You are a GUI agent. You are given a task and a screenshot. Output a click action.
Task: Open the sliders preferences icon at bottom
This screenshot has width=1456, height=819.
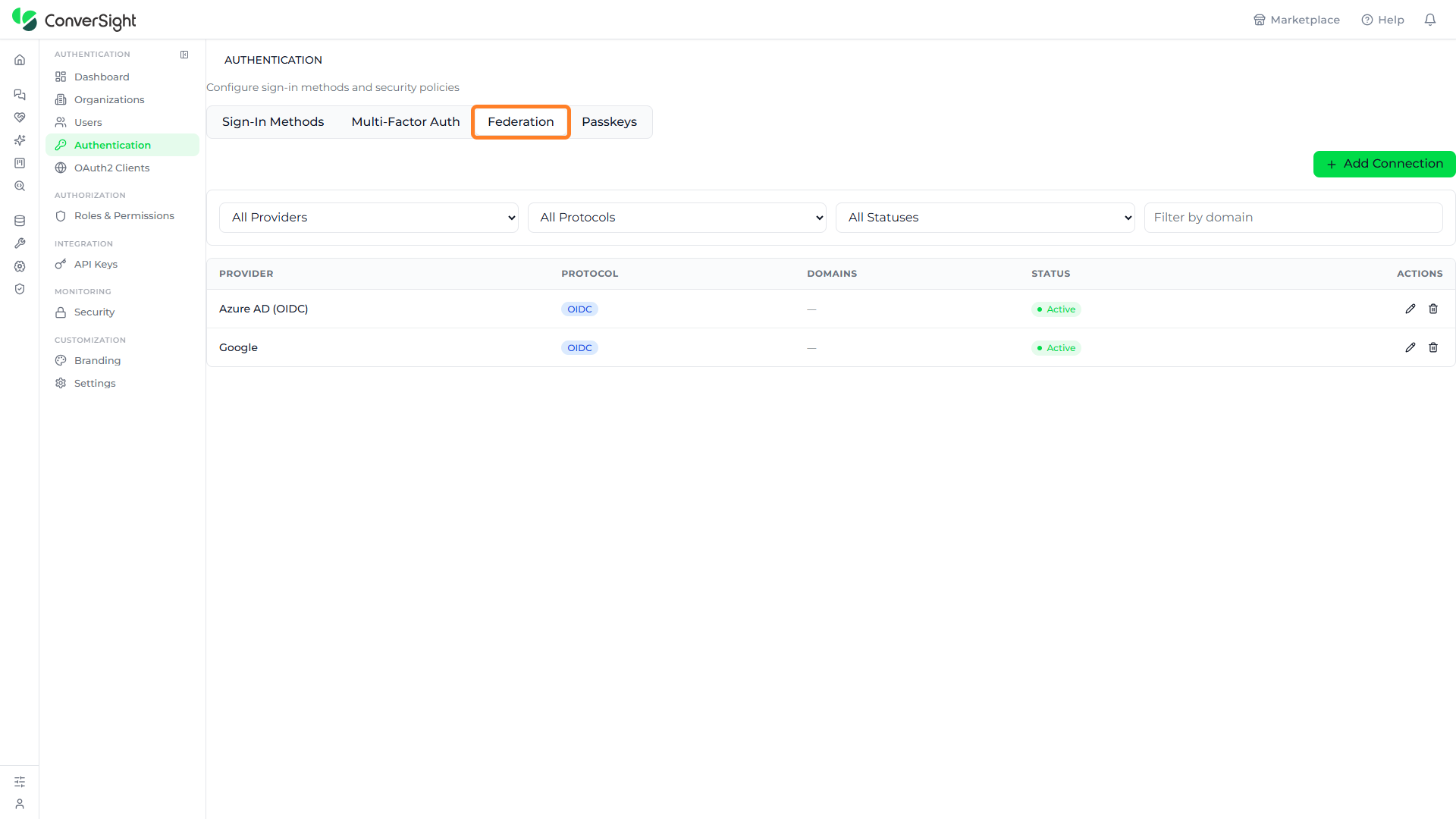click(x=20, y=782)
